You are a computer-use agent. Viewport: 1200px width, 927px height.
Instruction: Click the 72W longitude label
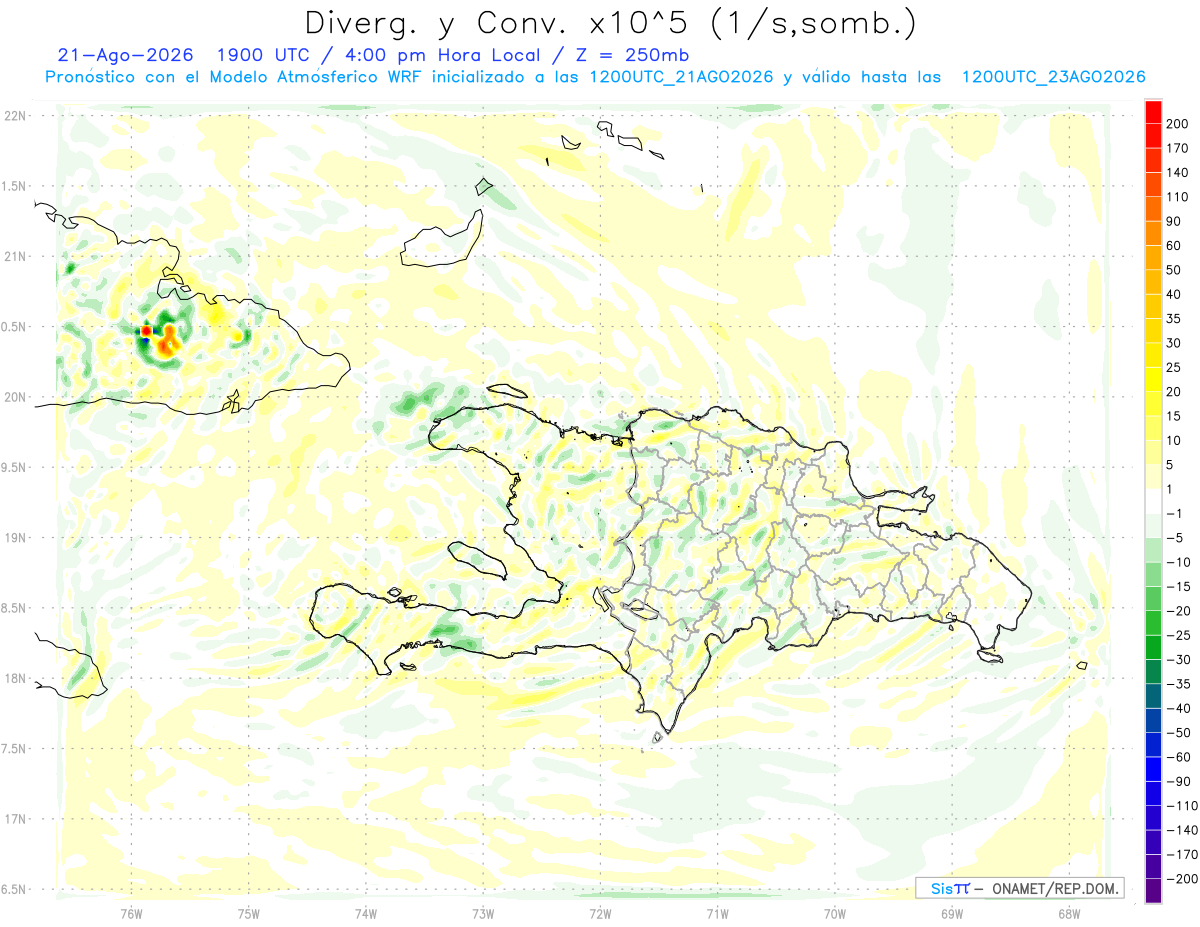(600, 913)
